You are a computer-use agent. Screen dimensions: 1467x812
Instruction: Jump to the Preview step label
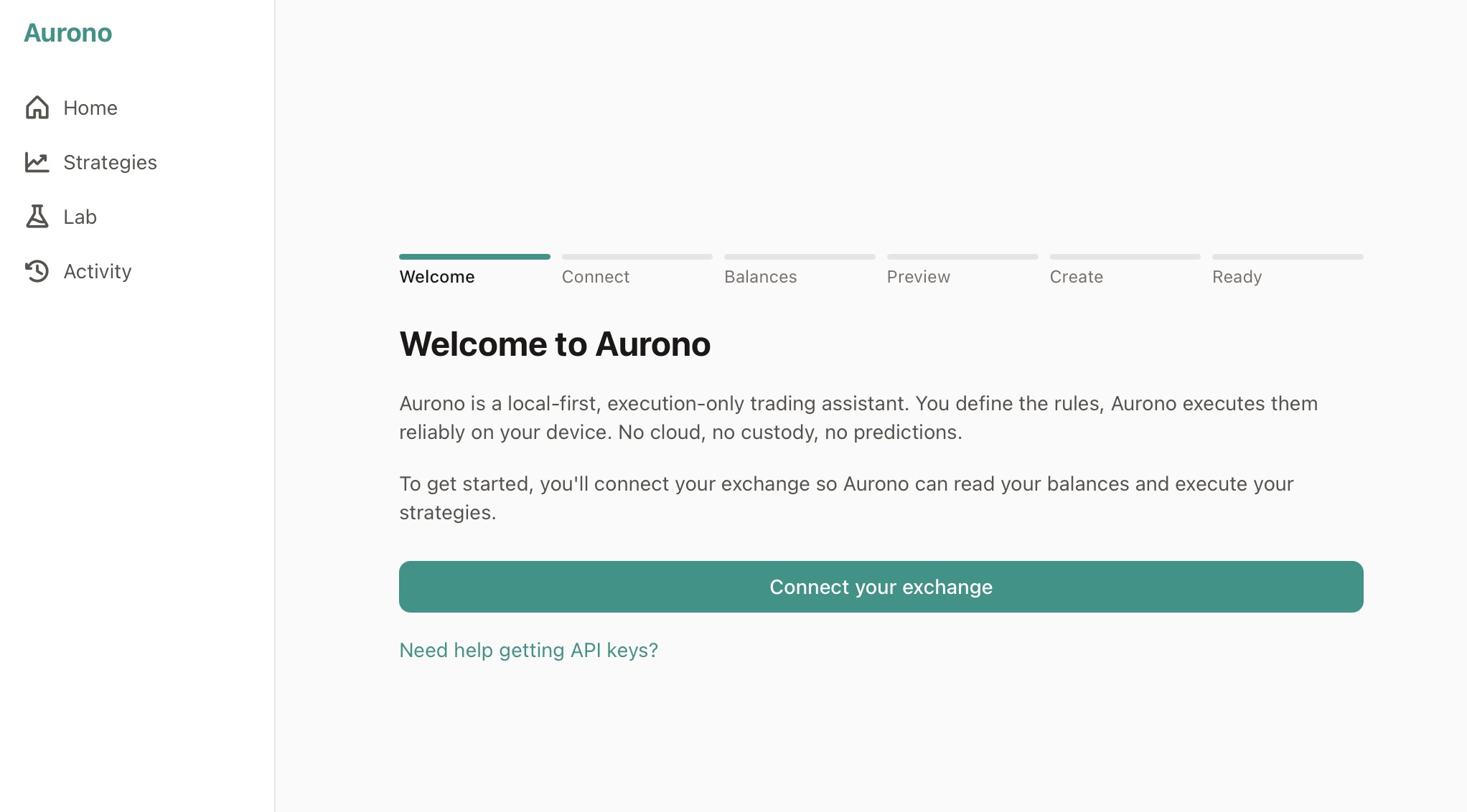[x=918, y=277]
